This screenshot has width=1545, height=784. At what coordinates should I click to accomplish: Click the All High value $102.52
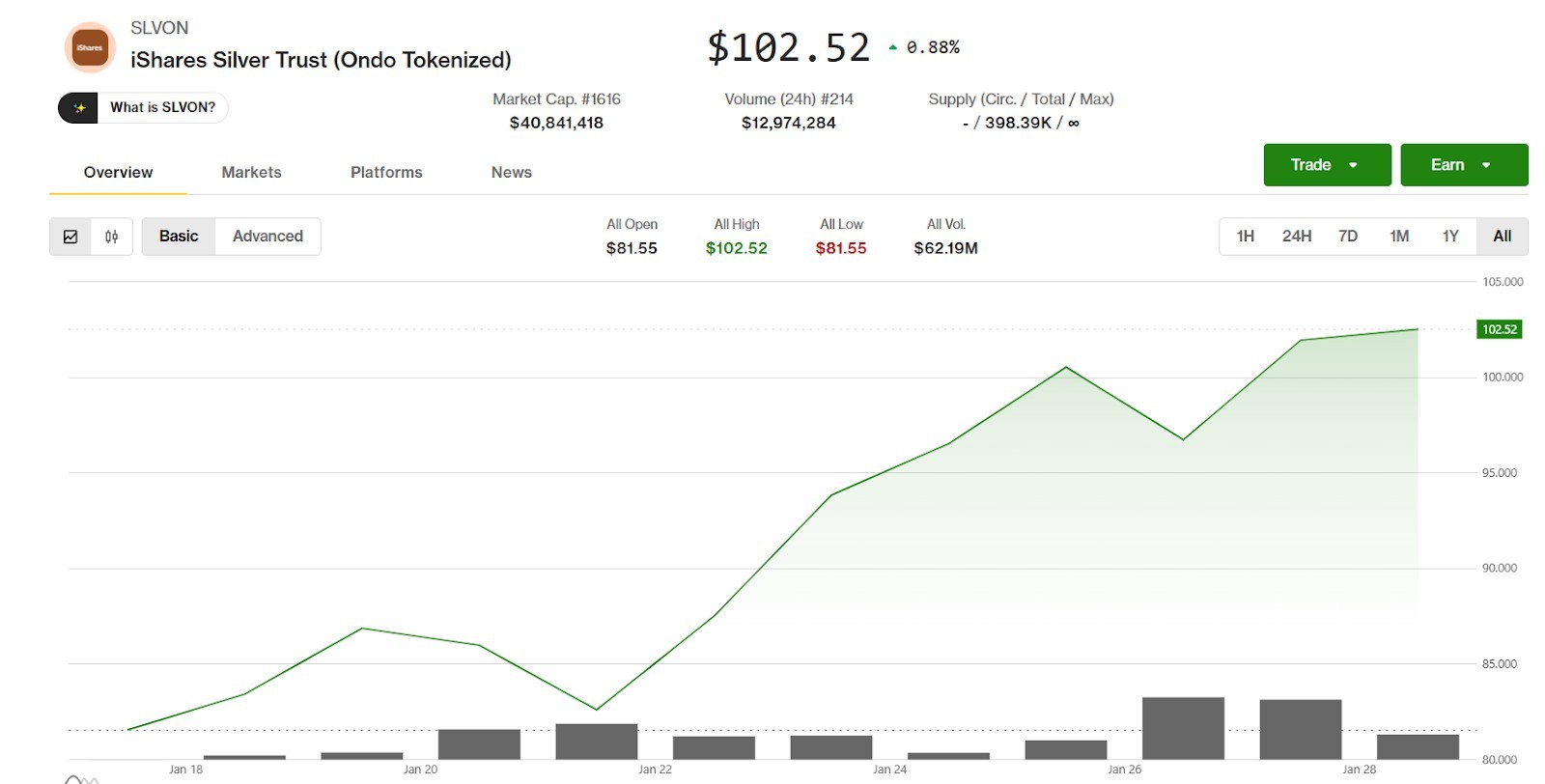pyautogui.click(x=737, y=248)
